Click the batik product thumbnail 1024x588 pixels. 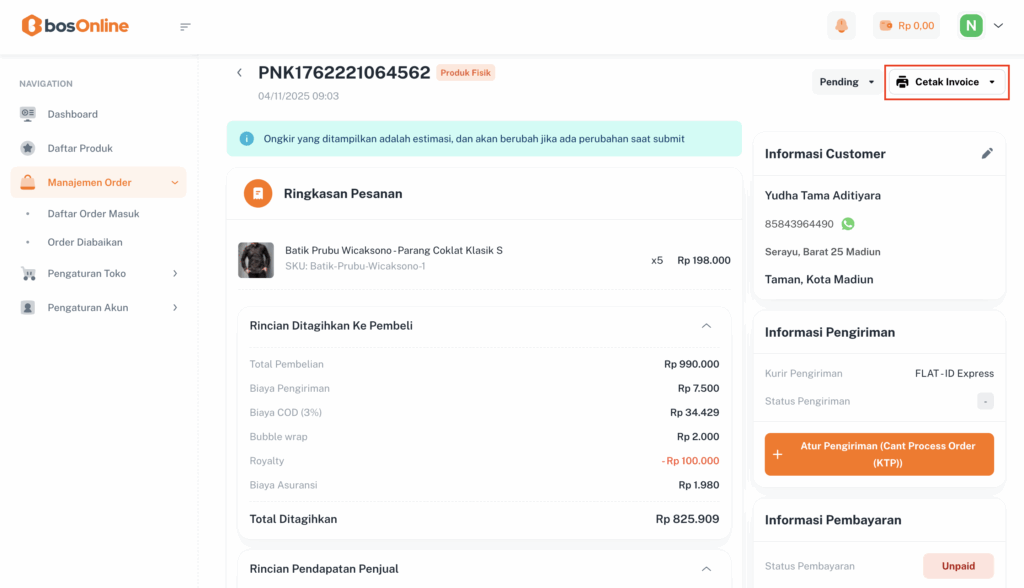256,260
